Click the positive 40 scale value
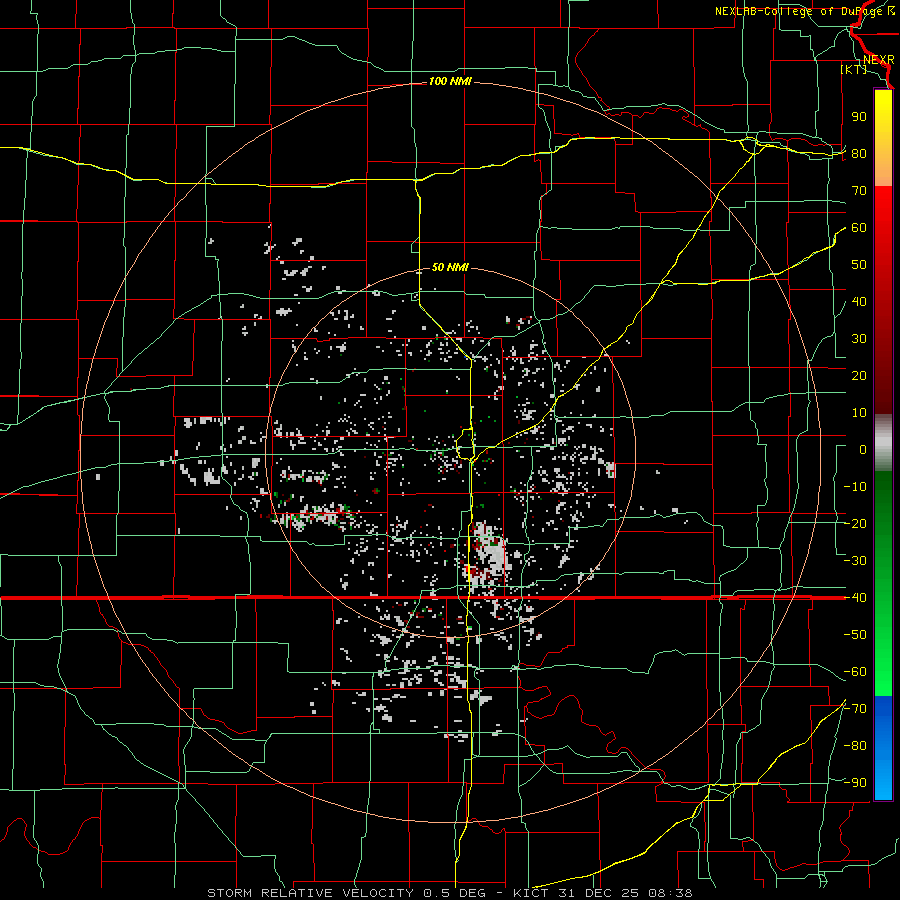This screenshot has height=900, width=900. [x=859, y=302]
